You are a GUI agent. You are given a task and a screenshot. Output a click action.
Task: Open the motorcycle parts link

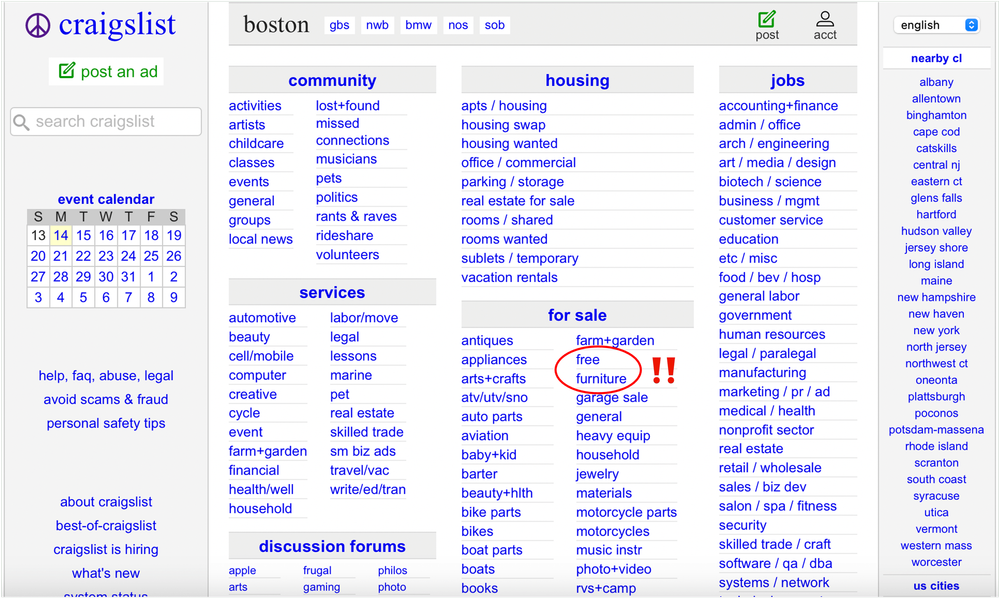pos(626,513)
